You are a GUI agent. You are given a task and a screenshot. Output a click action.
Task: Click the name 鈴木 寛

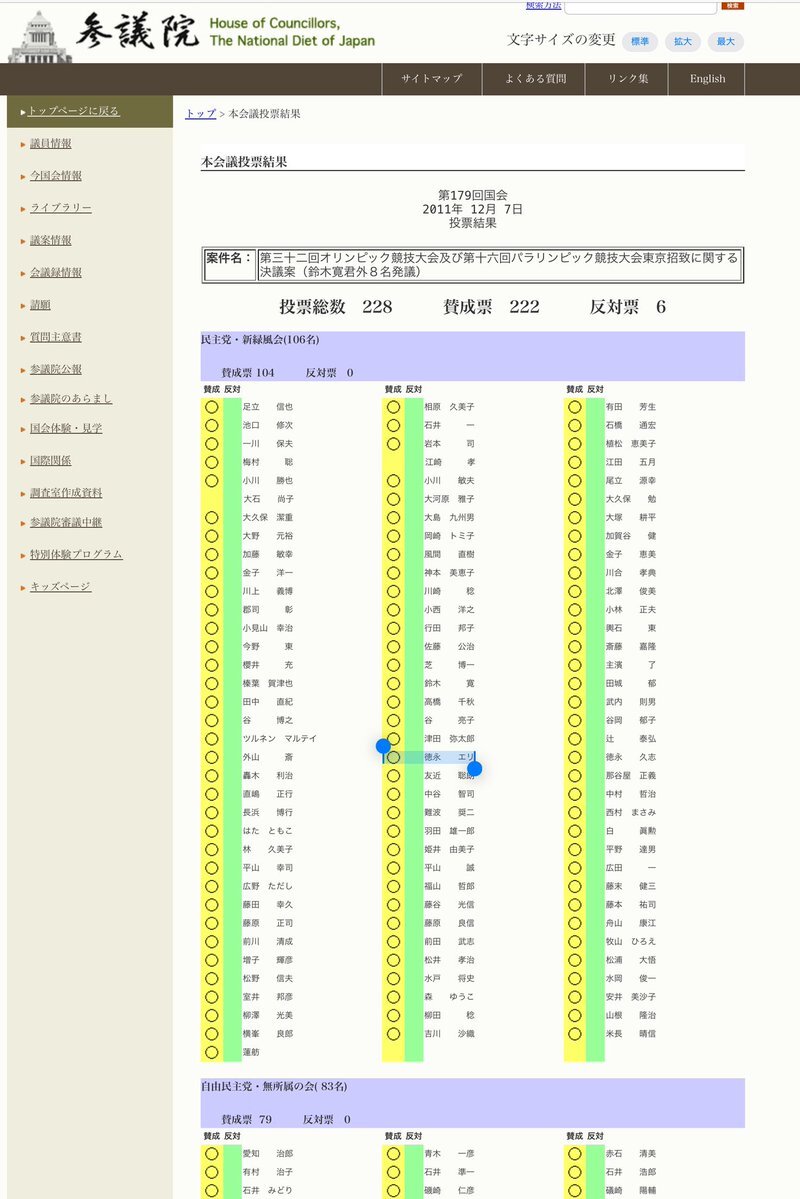[x=449, y=684]
